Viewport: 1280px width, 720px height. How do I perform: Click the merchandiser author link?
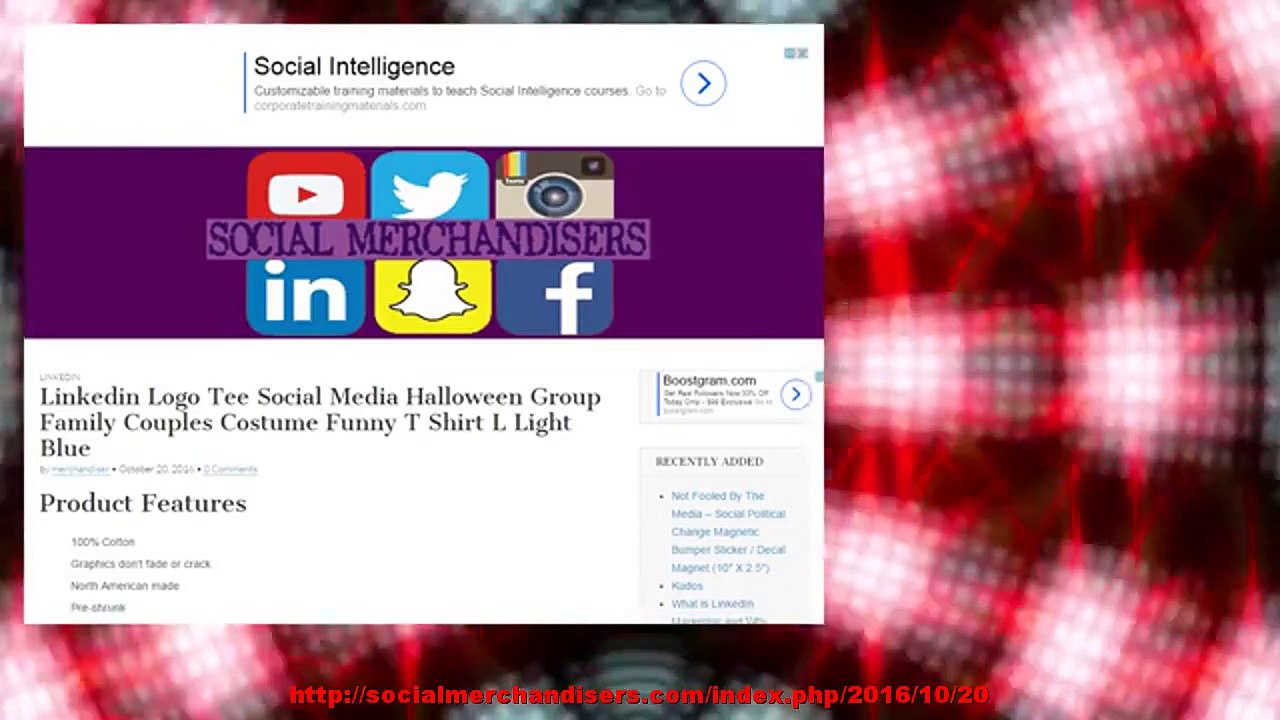[x=80, y=469]
